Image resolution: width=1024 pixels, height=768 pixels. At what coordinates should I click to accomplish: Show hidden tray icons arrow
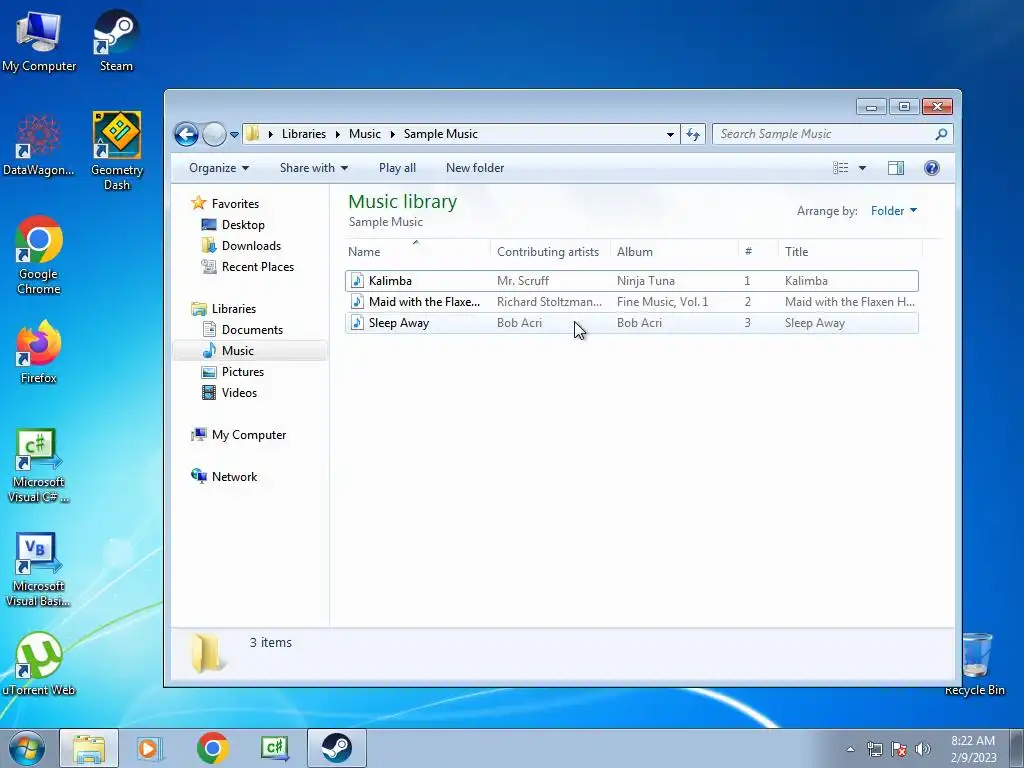coord(850,749)
